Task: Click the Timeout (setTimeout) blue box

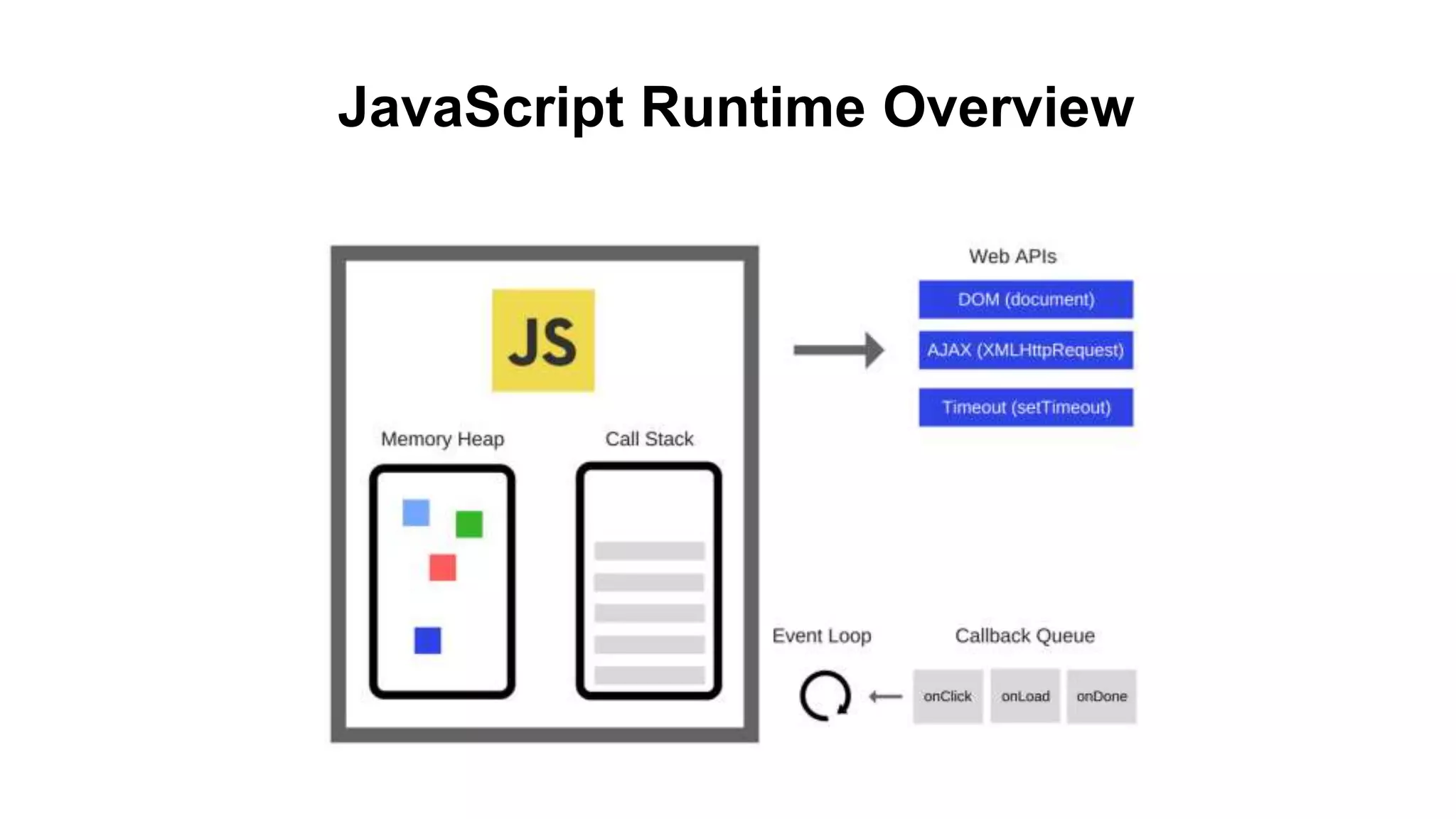Action: 1026,407
